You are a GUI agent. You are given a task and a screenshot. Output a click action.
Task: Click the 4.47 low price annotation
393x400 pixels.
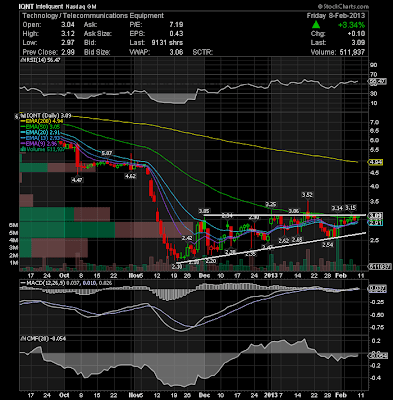tap(77, 180)
